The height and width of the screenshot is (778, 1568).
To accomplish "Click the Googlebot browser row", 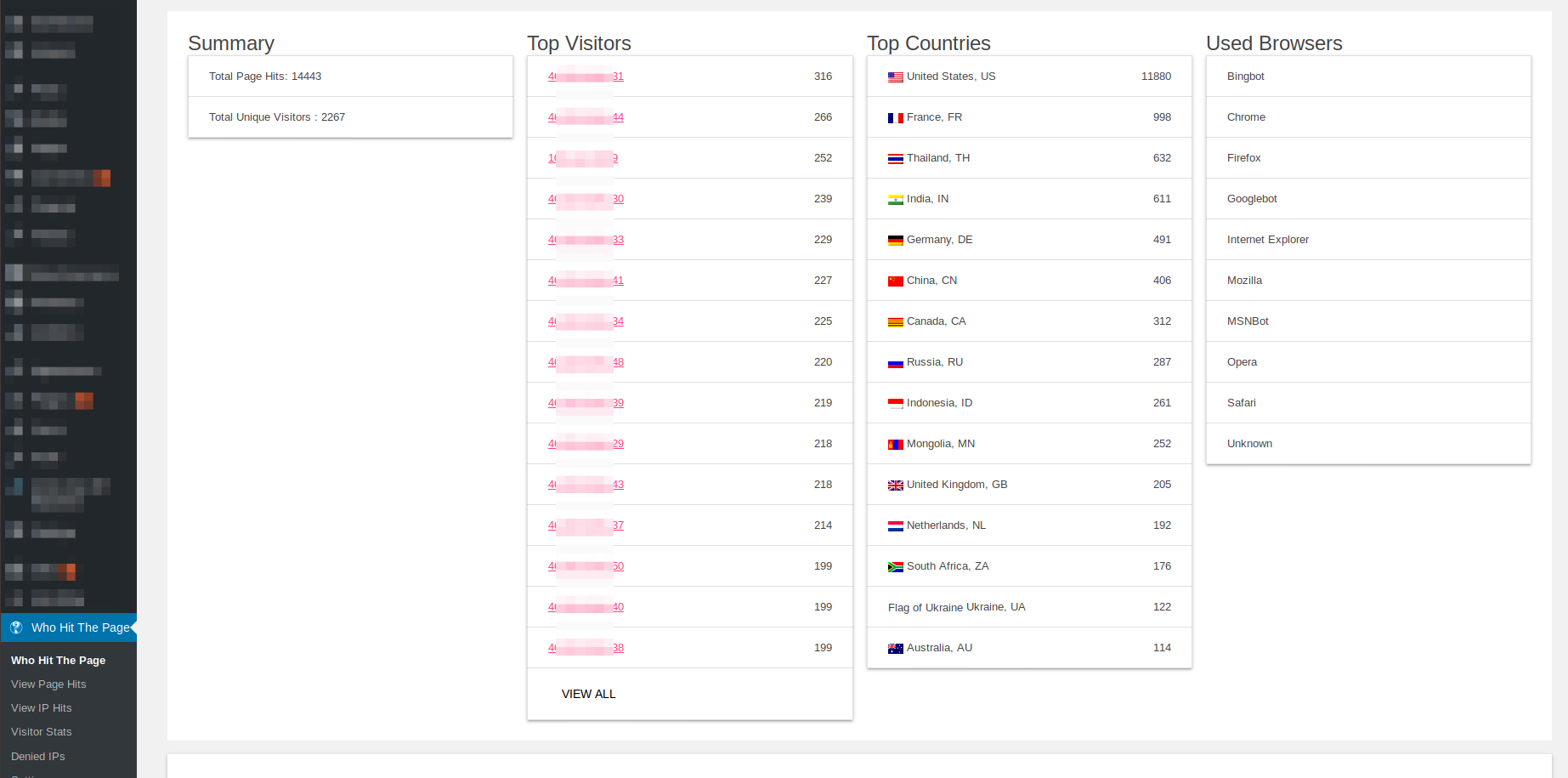I will (1368, 199).
